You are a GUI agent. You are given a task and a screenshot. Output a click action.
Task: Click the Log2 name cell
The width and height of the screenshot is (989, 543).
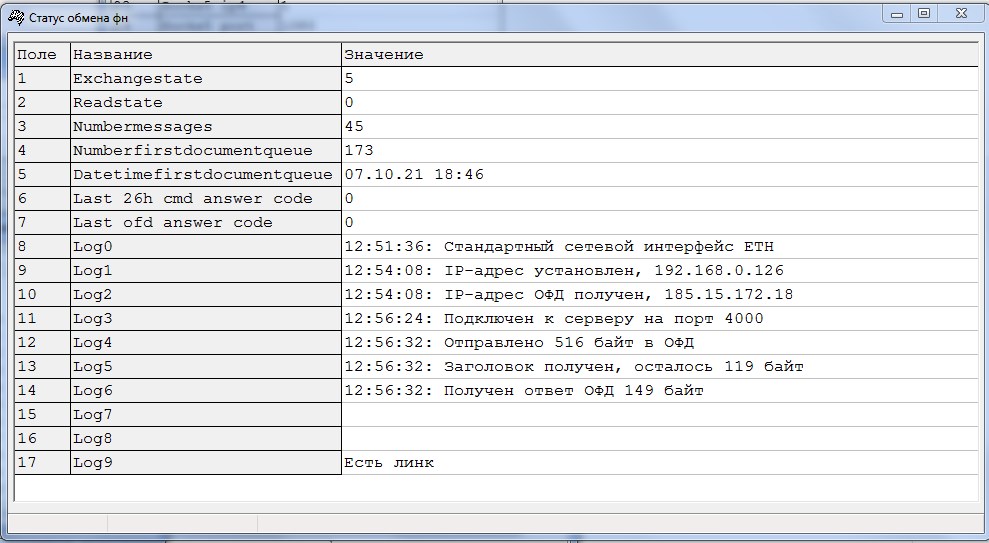tap(206, 295)
